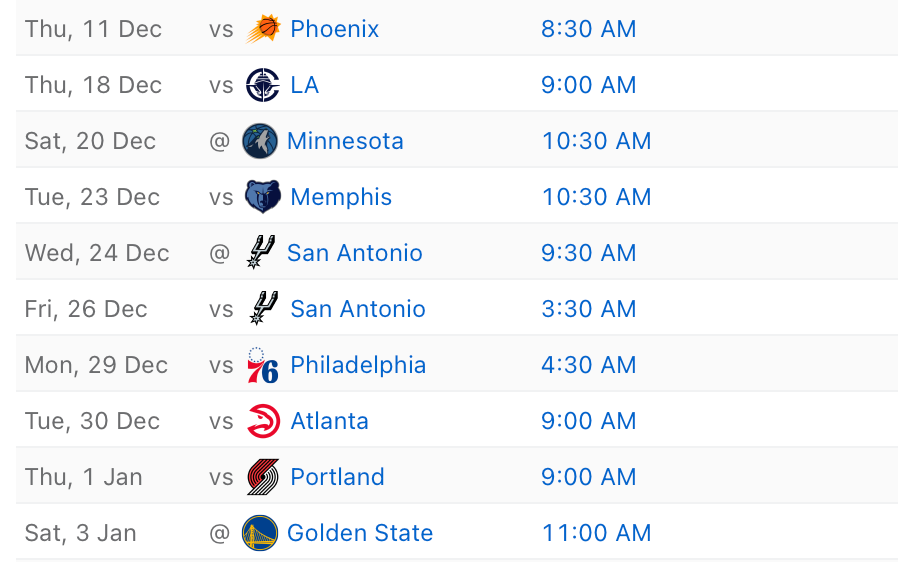
Task: Click the Atlanta Hawks logo icon
Action: pyautogui.click(x=263, y=421)
